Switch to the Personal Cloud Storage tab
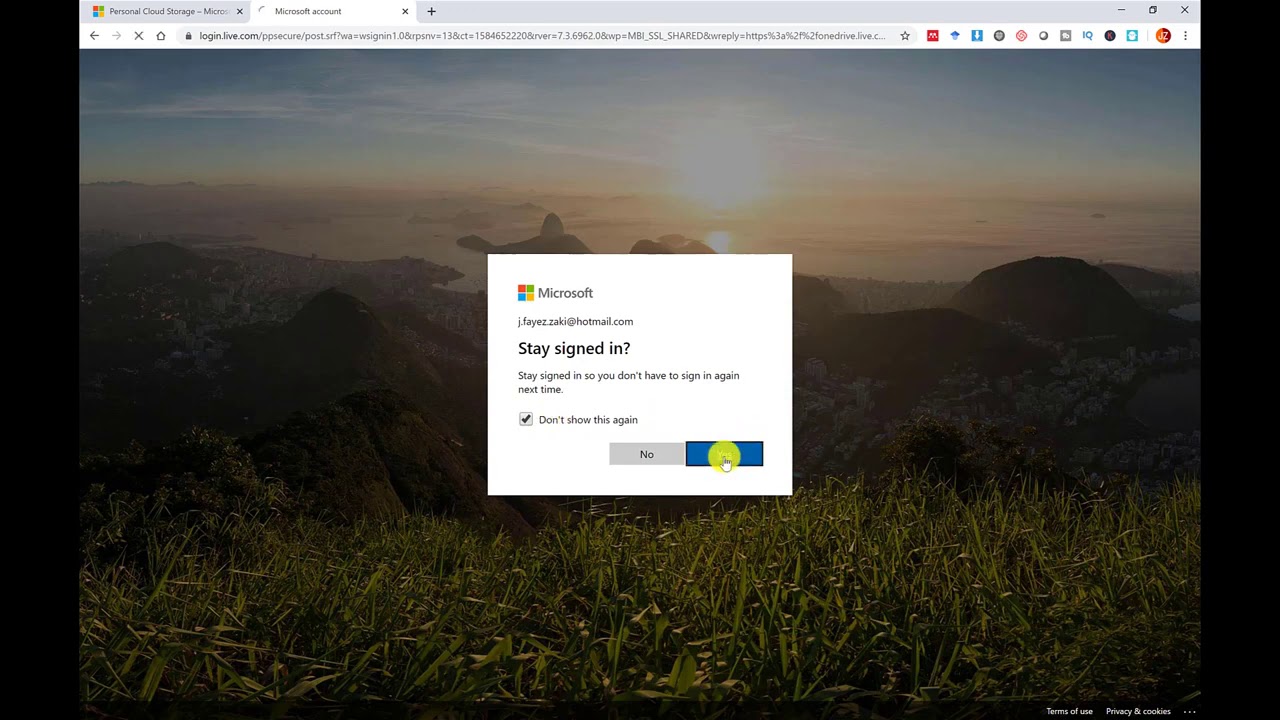 tap(168, 11)
